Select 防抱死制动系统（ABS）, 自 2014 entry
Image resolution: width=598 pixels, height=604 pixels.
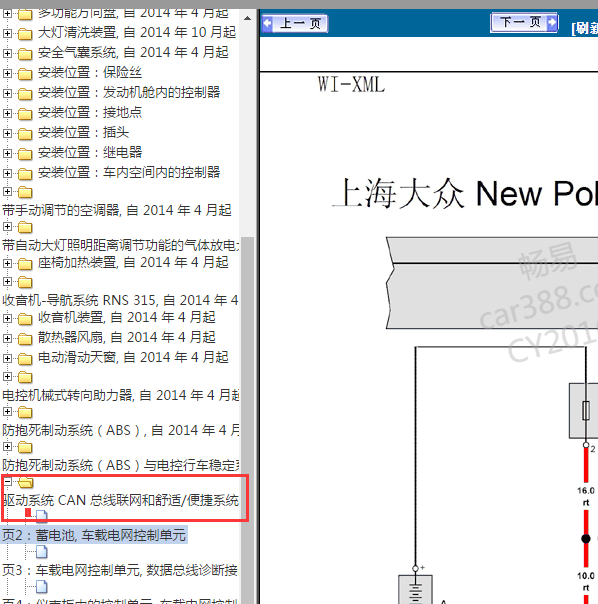tap(121, 430)
